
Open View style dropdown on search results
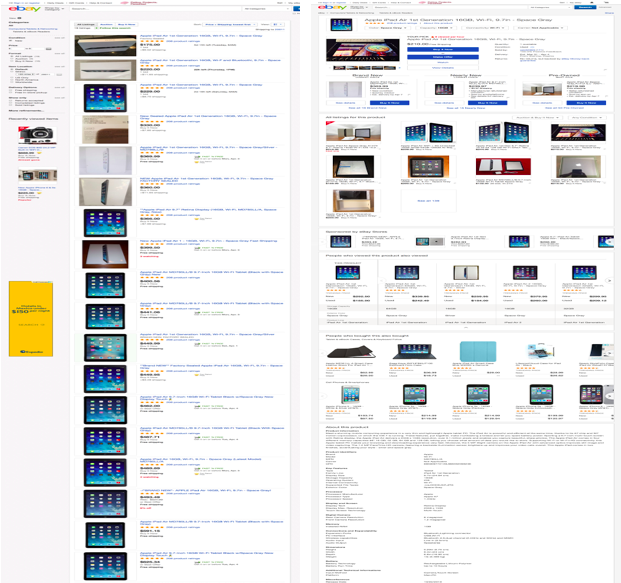(x=276, y=25)
